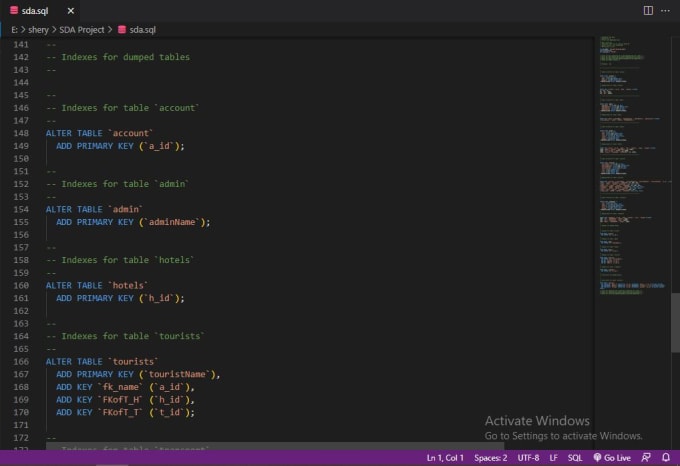Change indentation via Spaces: 2

490,458
